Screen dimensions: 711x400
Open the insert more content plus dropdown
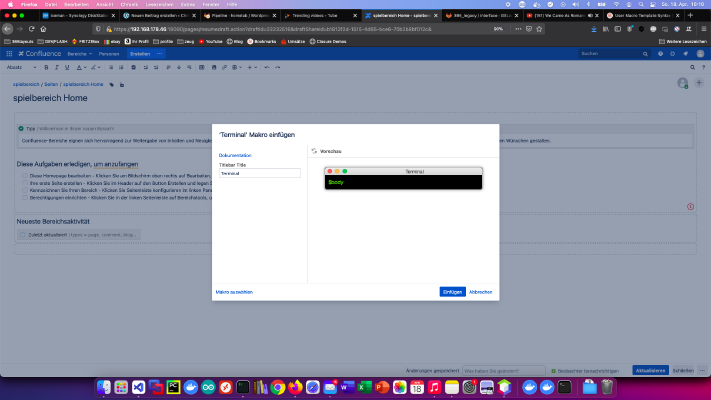click(252, 68)
